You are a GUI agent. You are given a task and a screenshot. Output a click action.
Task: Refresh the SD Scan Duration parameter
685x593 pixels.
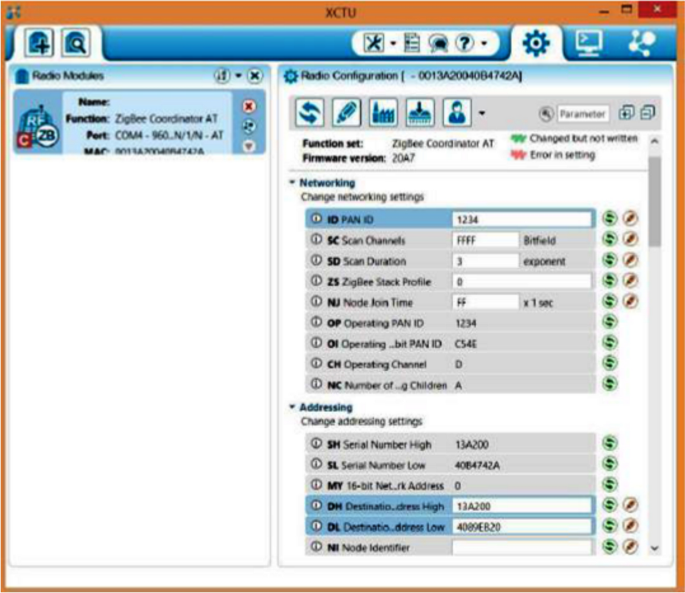610,260
